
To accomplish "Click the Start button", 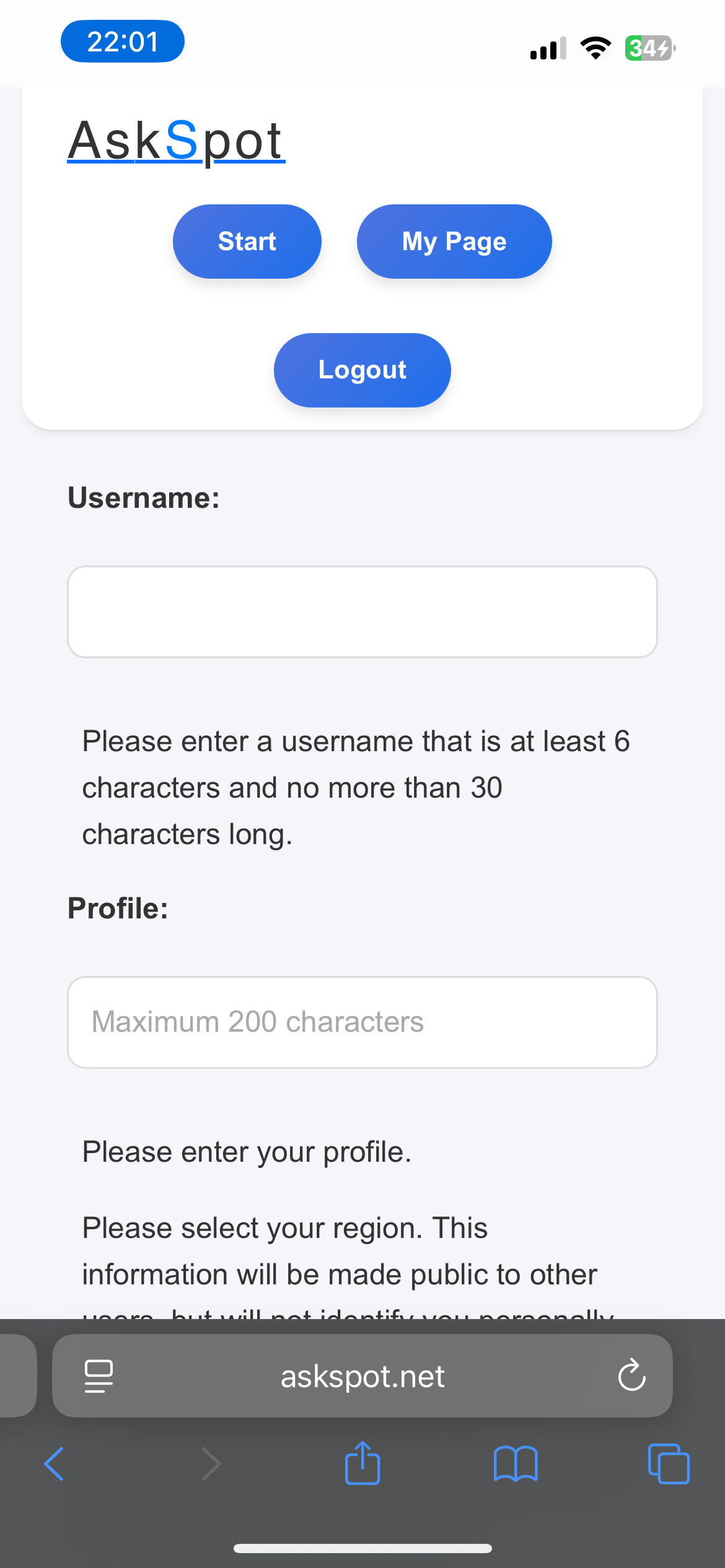I will coord(247,242).
